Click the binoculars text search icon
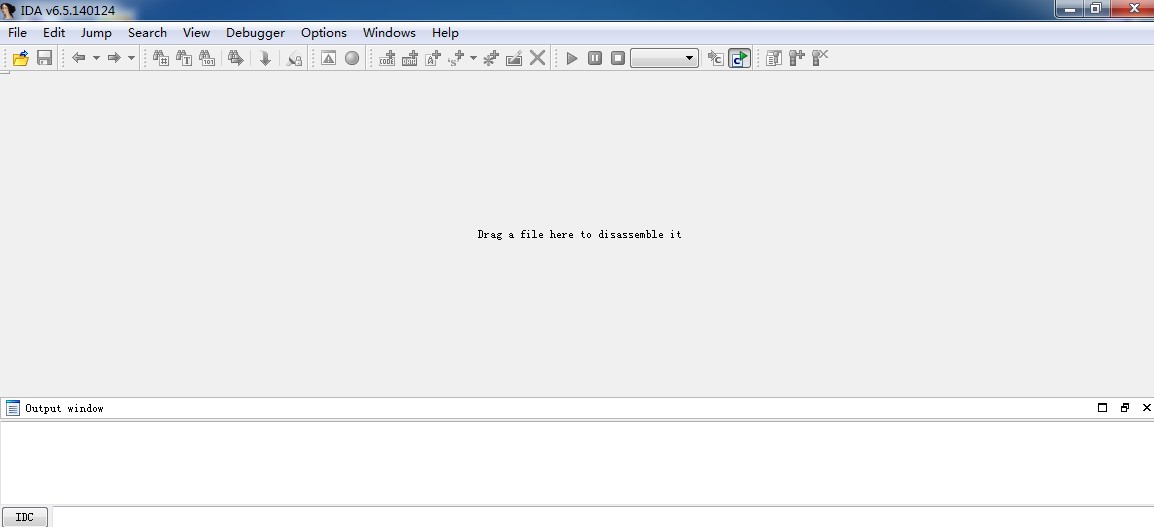 coord(184,58)
